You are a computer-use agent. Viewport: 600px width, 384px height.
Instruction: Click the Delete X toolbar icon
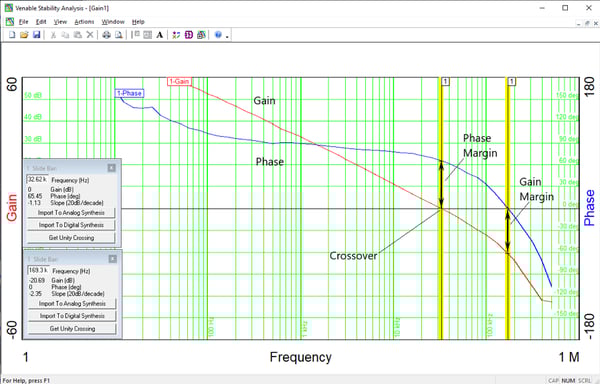[90, 35]
